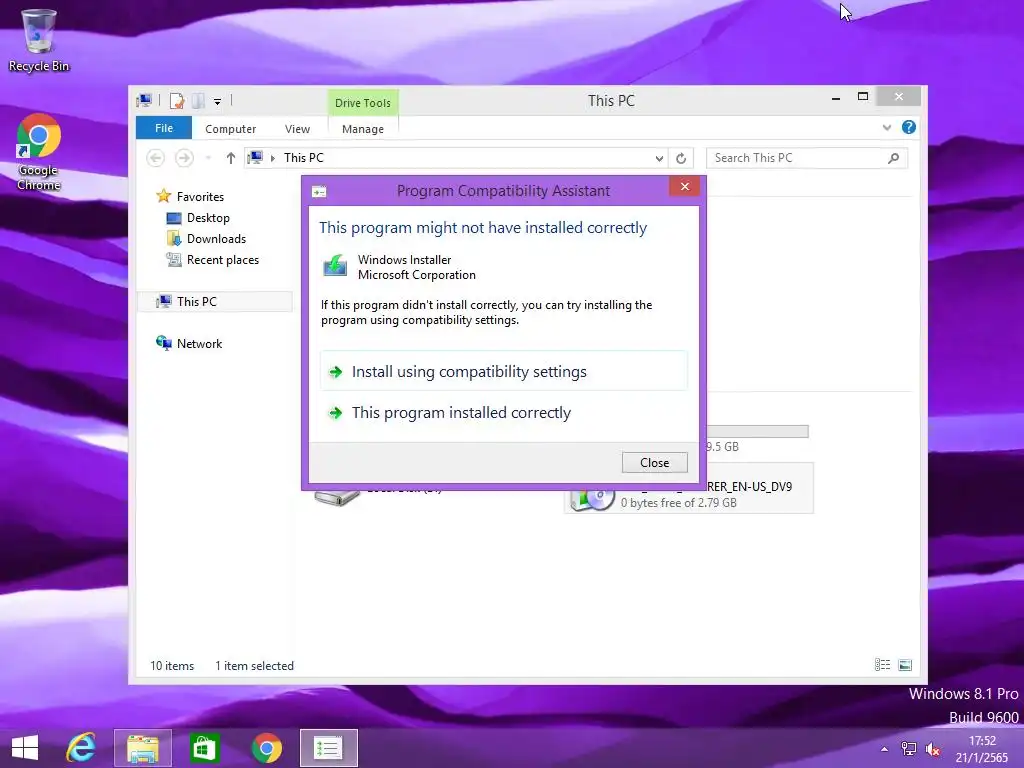Close Program Compatibility Assistant with red X

tap(684, 186)
